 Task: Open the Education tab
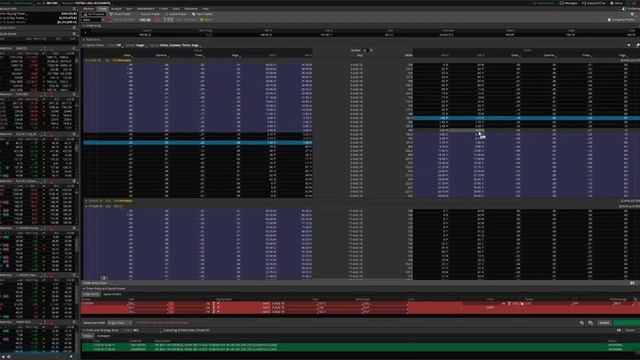click(191, 9)
